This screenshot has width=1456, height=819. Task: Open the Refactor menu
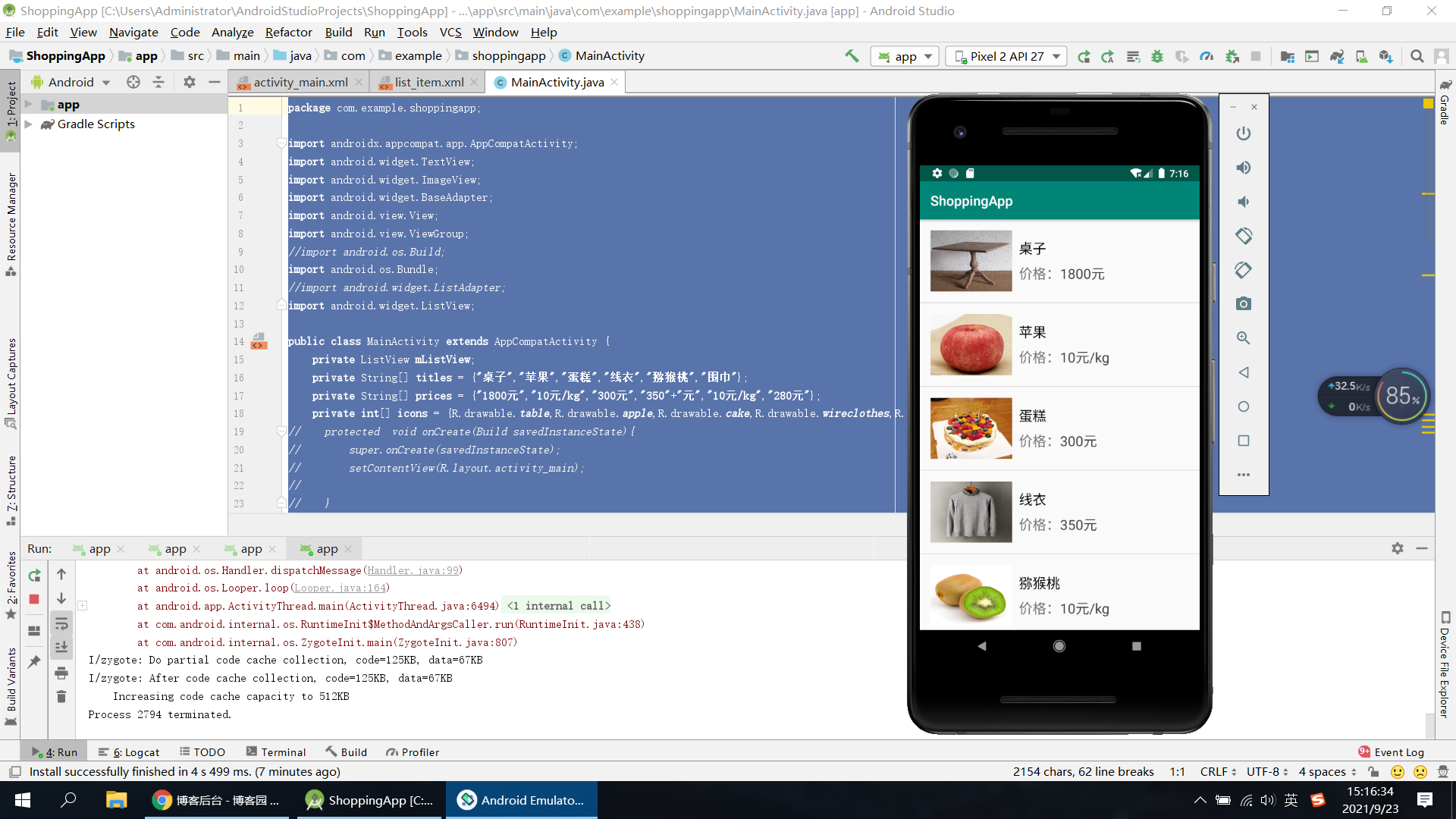tap(288, 32)
